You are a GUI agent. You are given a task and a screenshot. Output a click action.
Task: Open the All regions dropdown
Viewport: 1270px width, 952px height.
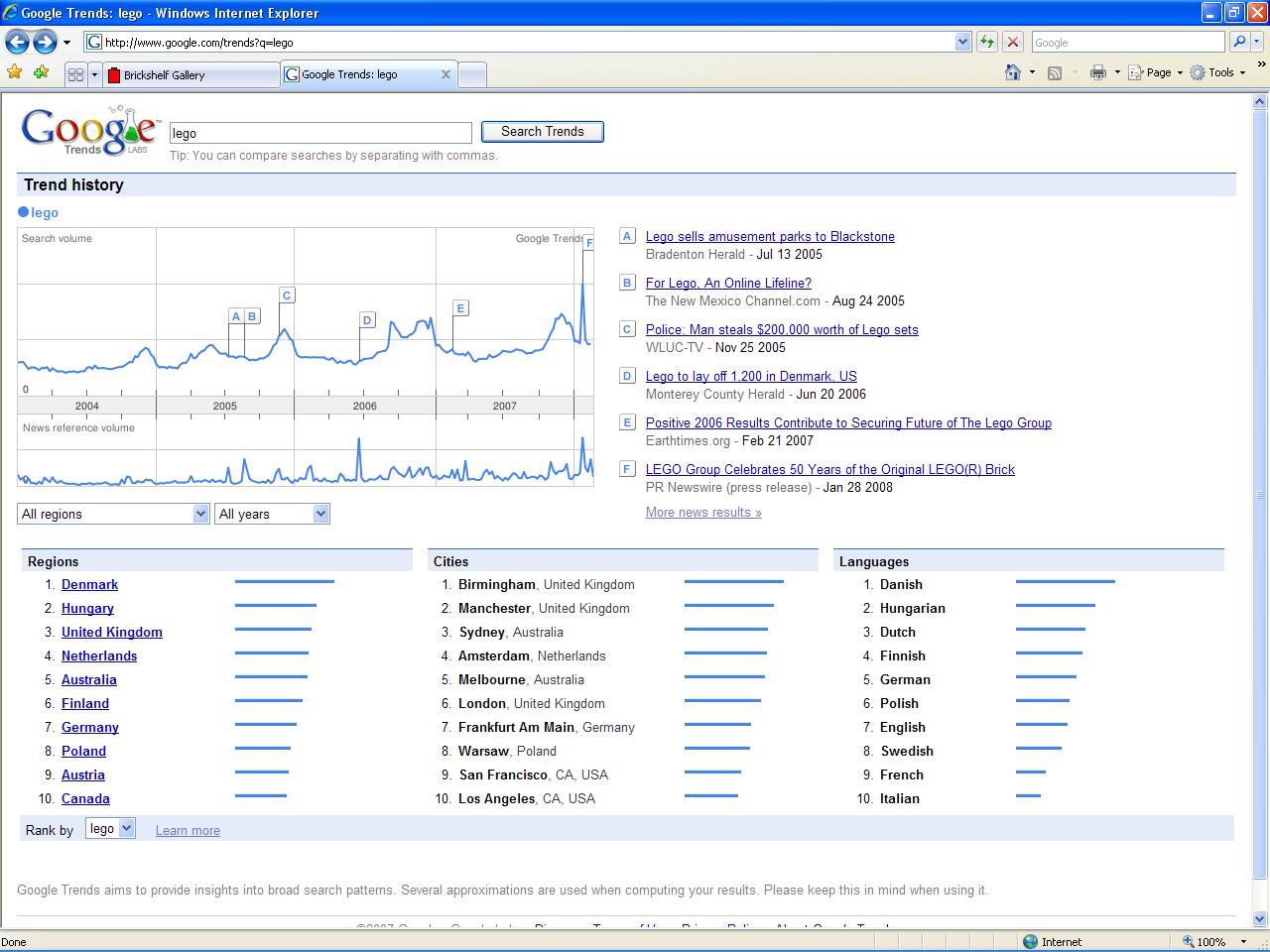pos(199,514)
